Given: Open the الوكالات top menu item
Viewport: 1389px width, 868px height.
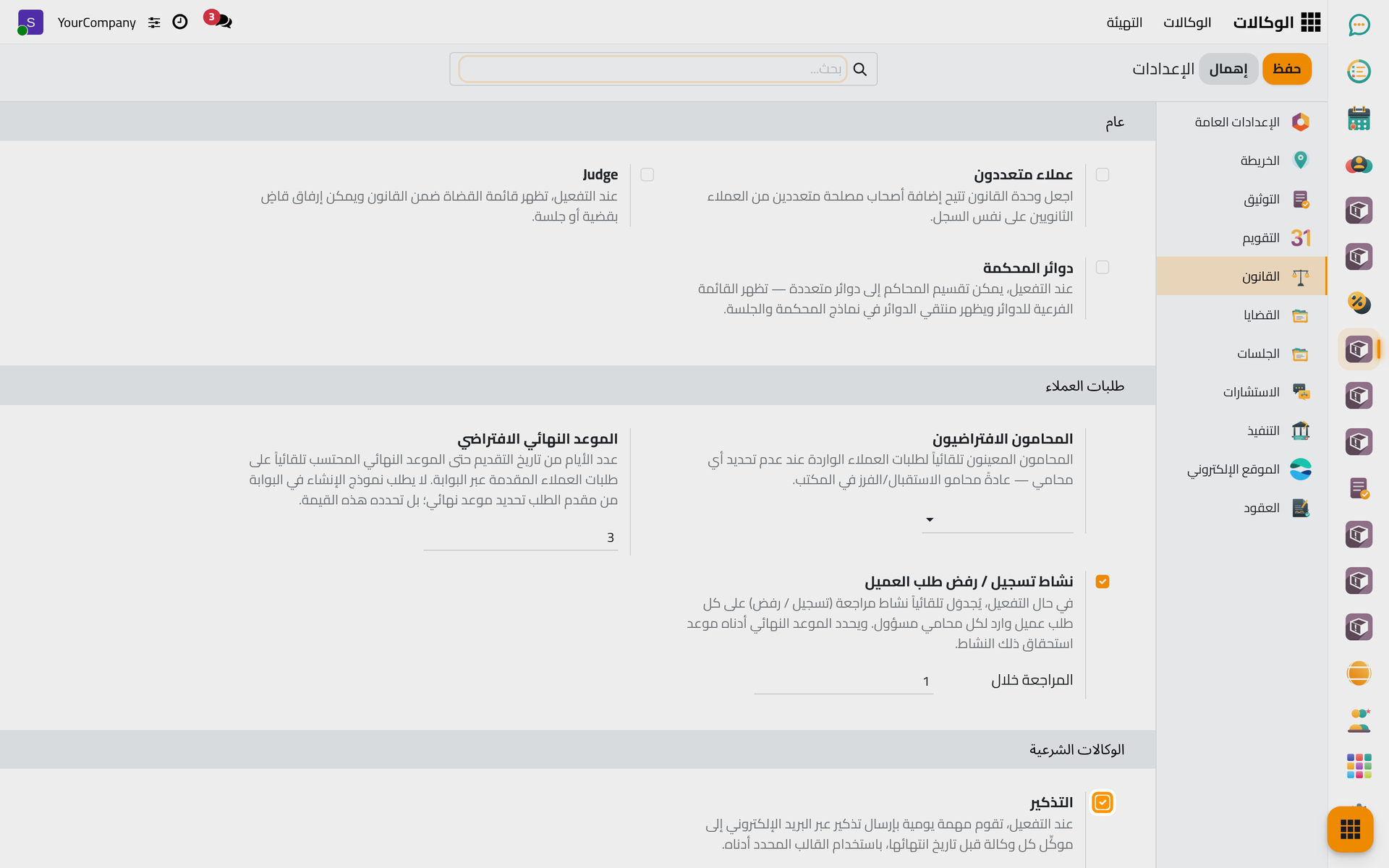Looking at the screenshot, I should coord(1187,22).
